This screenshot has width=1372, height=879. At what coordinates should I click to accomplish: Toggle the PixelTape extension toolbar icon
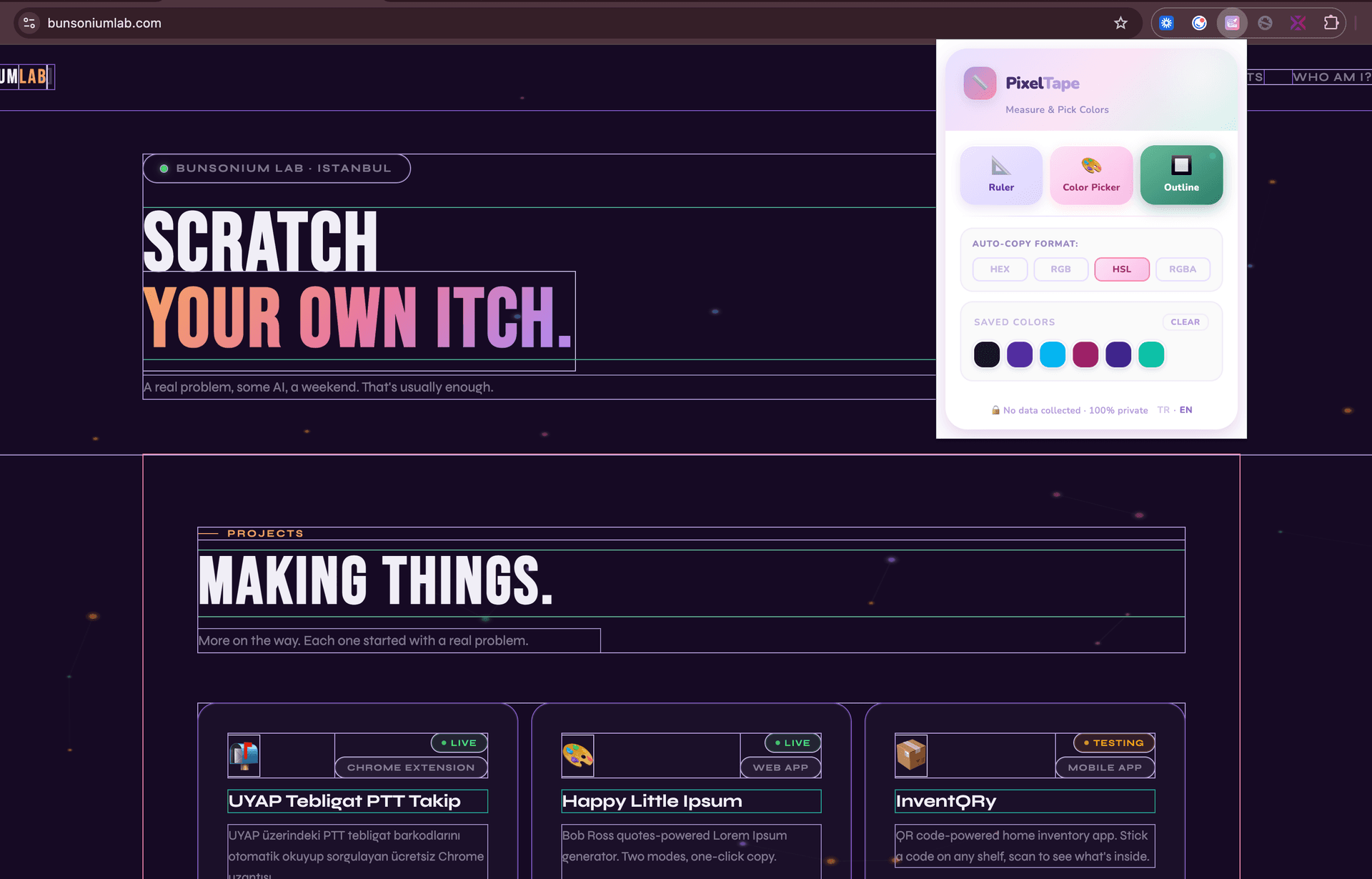coord(1232,23)
